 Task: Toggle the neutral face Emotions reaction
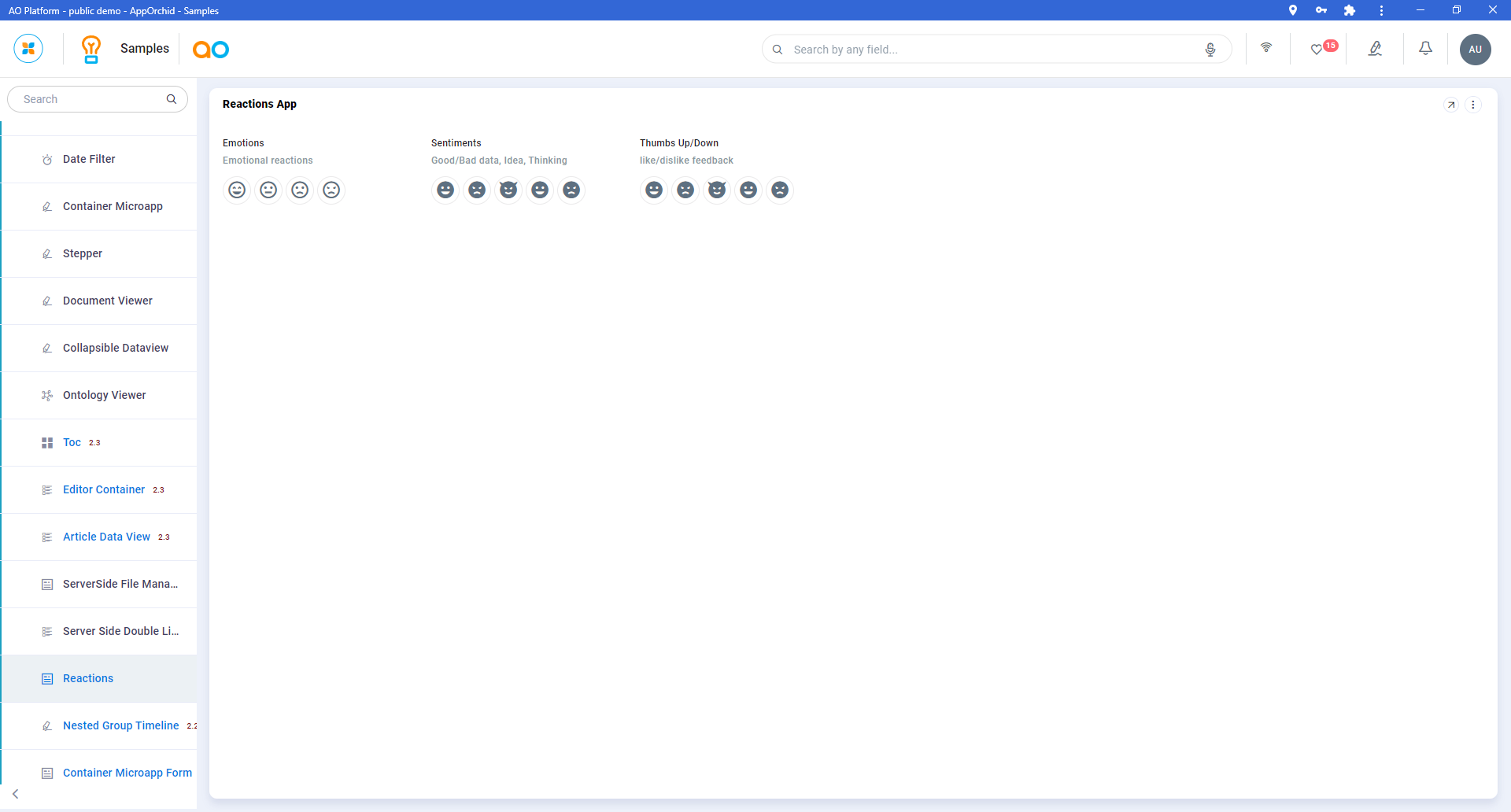click(x=268, y=190)
